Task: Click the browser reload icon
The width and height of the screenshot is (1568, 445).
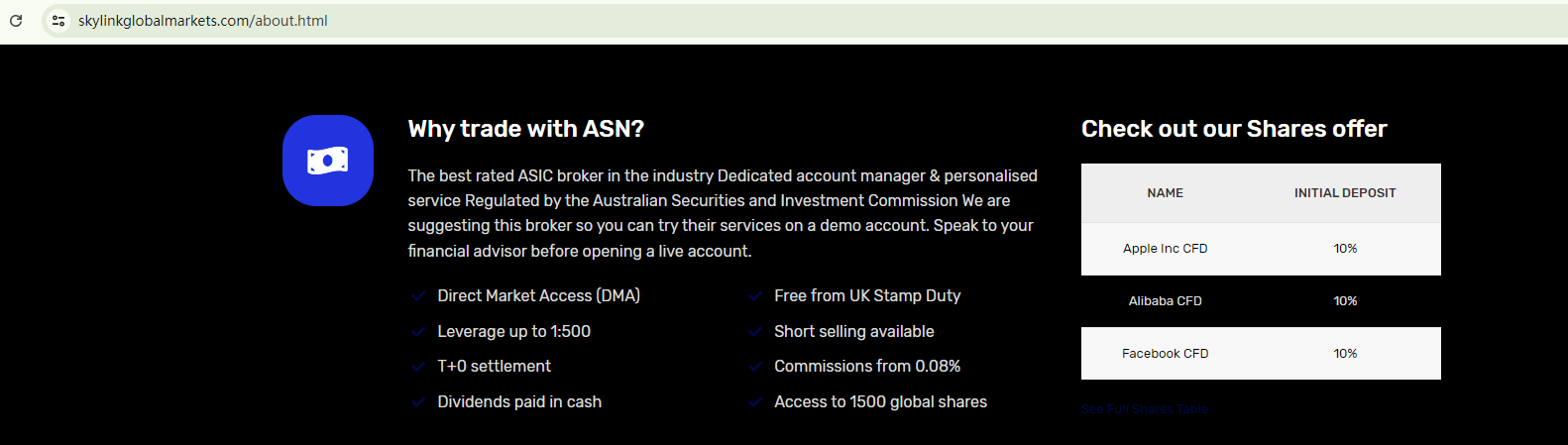Action: click(16, 21)
